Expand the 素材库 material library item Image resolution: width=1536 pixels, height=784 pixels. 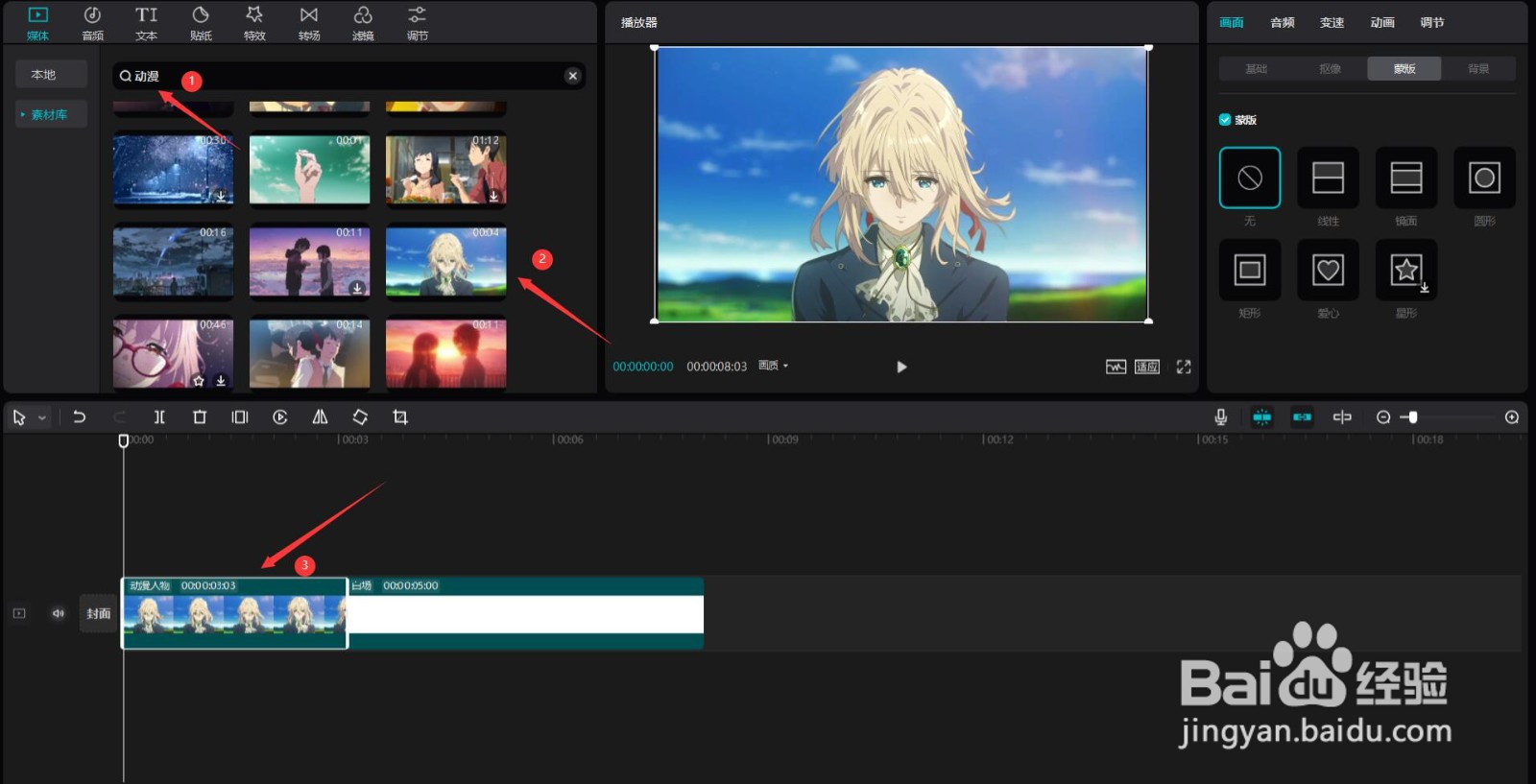[x=51, y=114]
